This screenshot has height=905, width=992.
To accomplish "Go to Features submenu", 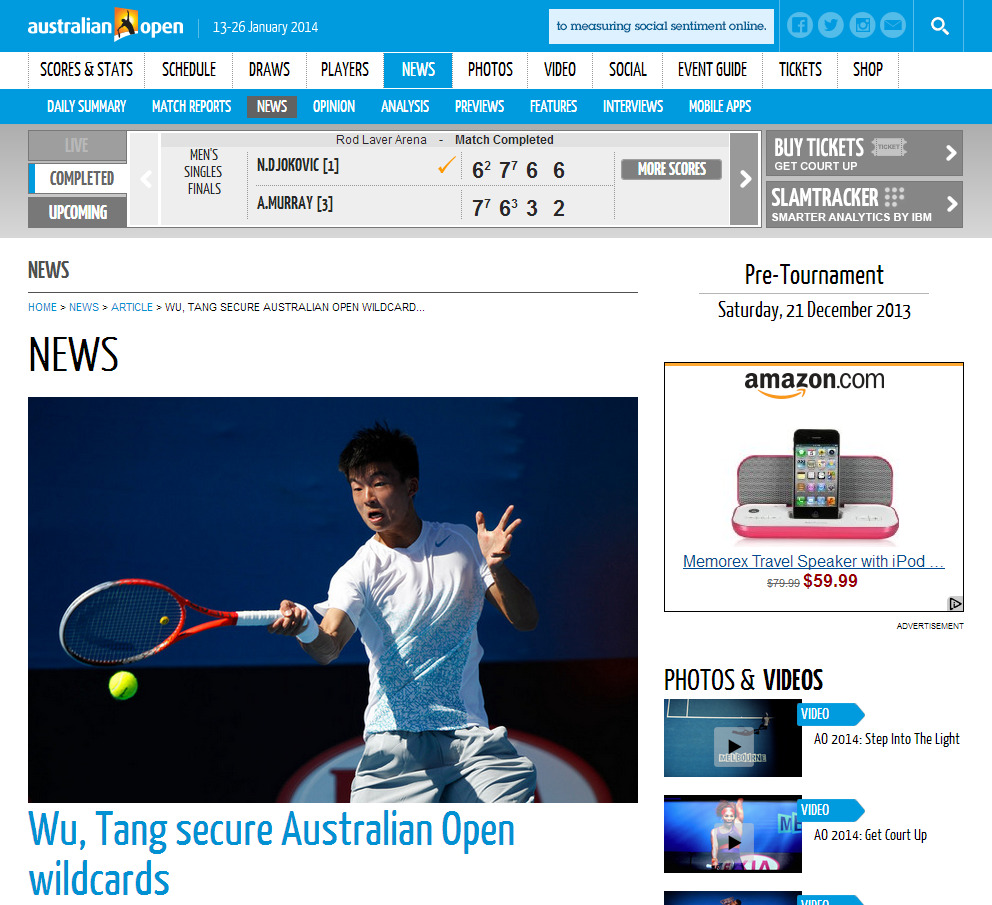I will pyautogui.click(x=554, y=106).
